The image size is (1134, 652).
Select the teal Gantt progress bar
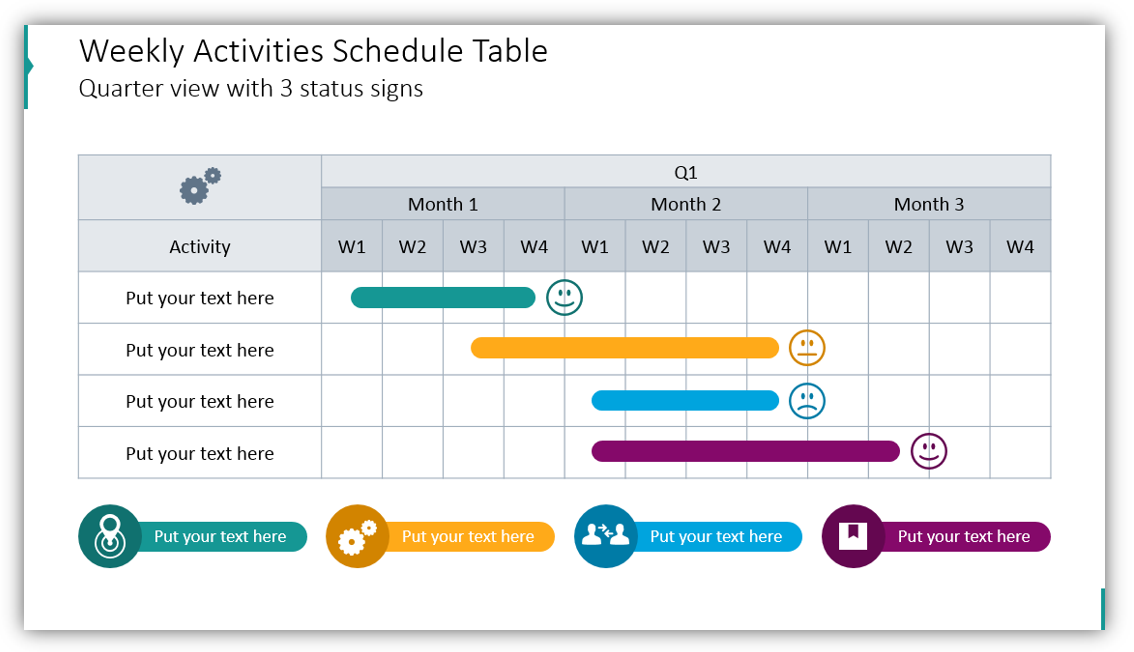click(443, 298)
